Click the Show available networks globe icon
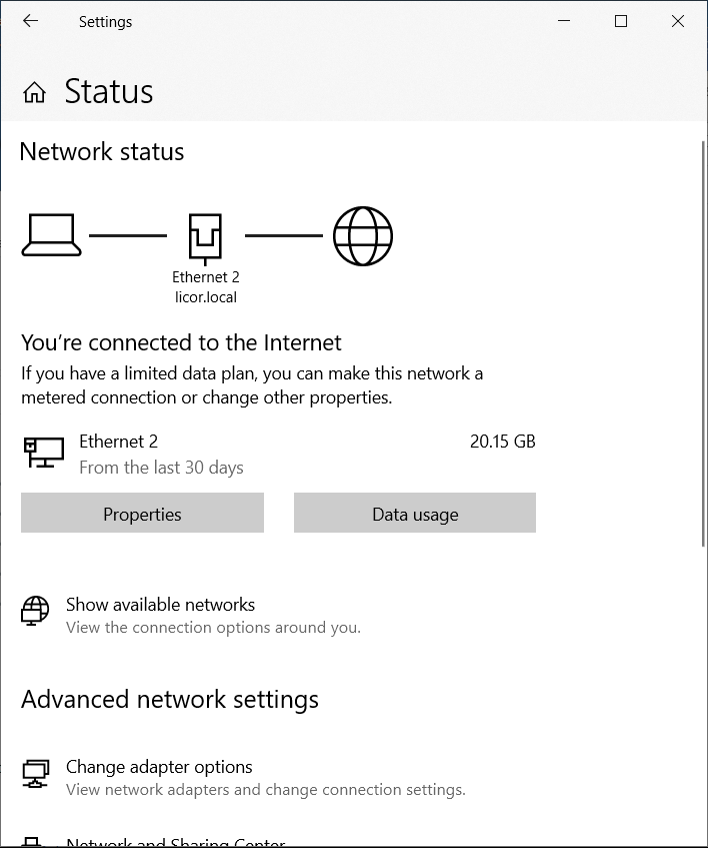708x848 pixels. [35, 611]
